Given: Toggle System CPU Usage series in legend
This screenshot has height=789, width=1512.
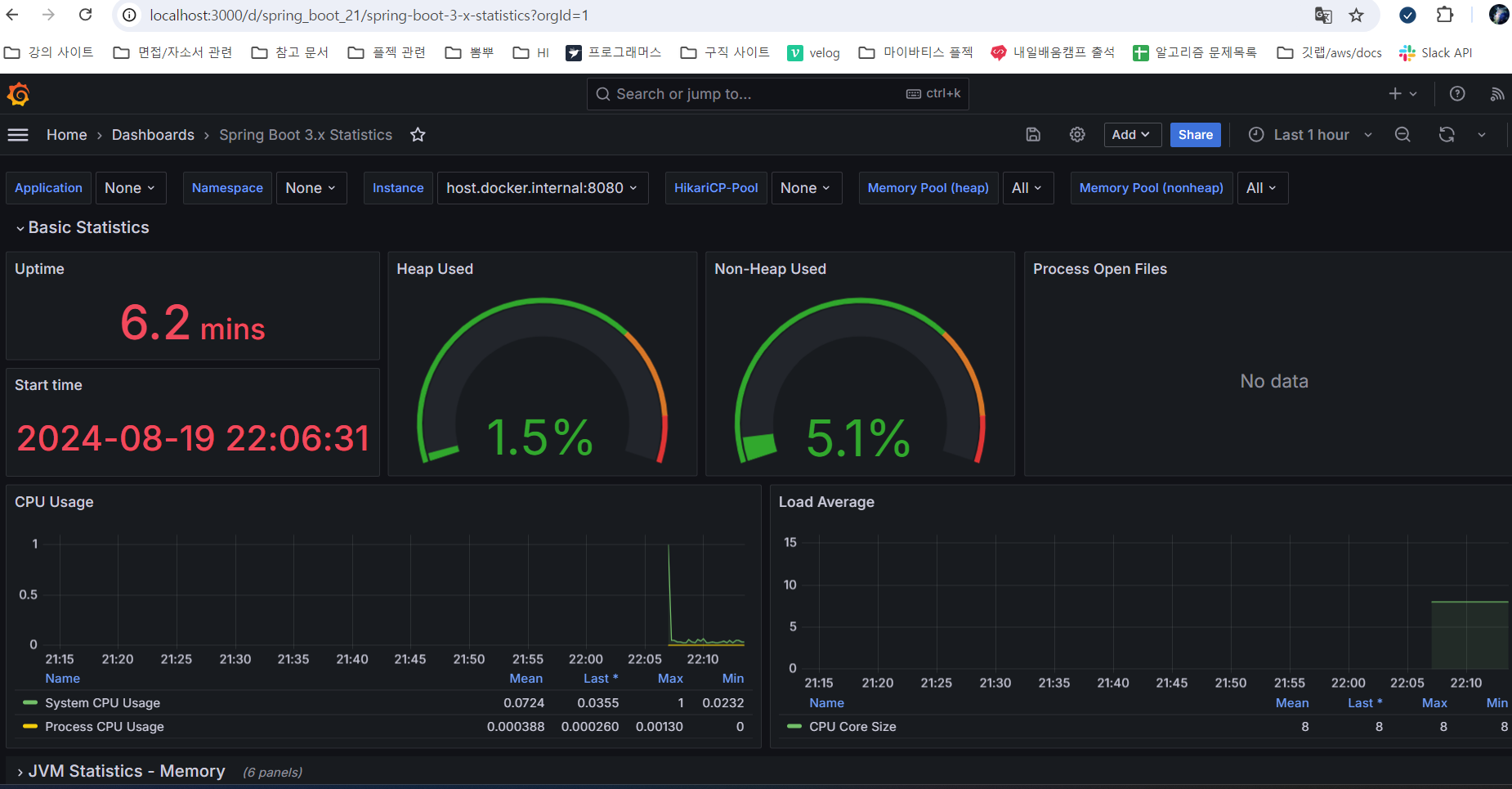Looking at the screenshot, I should click(x=102, y=703).
